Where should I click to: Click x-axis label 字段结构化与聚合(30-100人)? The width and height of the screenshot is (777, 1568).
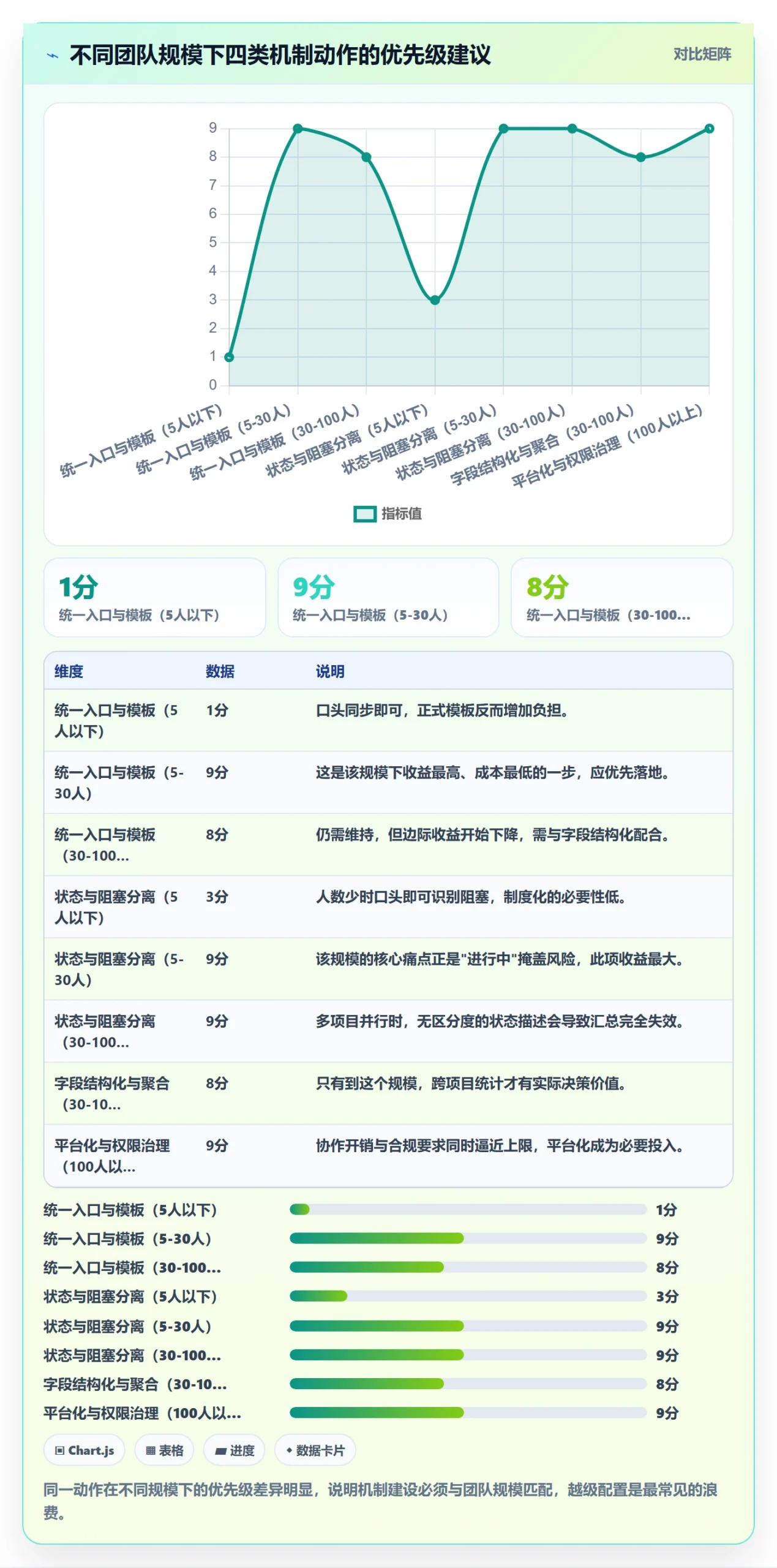pyautogui.click(x=542, y=445)
